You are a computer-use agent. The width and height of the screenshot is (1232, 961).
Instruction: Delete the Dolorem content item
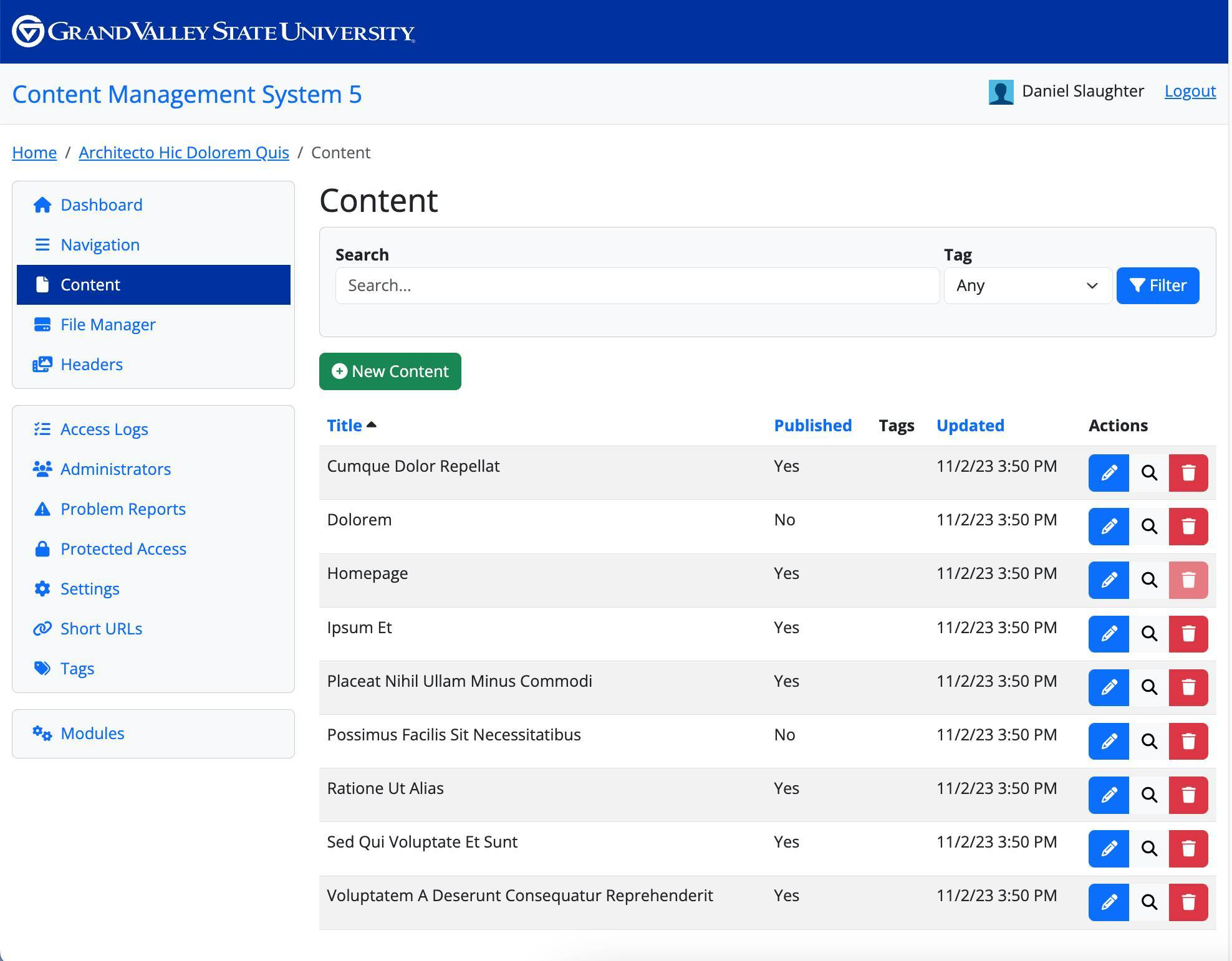tap(1188, 527)
